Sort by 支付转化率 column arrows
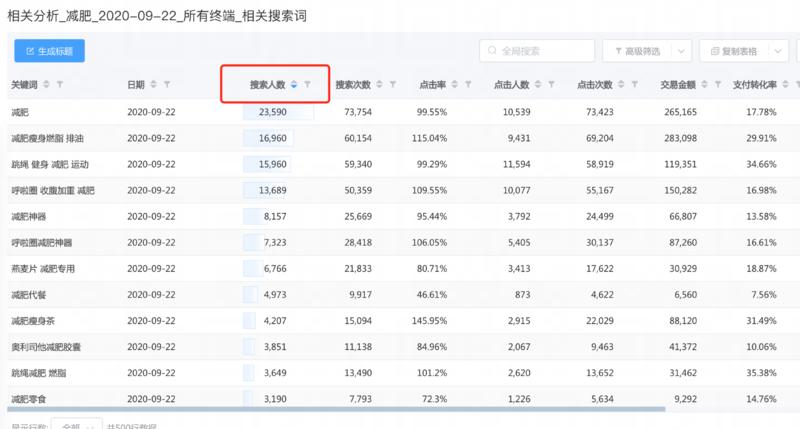This screenshot has width=800, height=429. [x=786, y=84]
